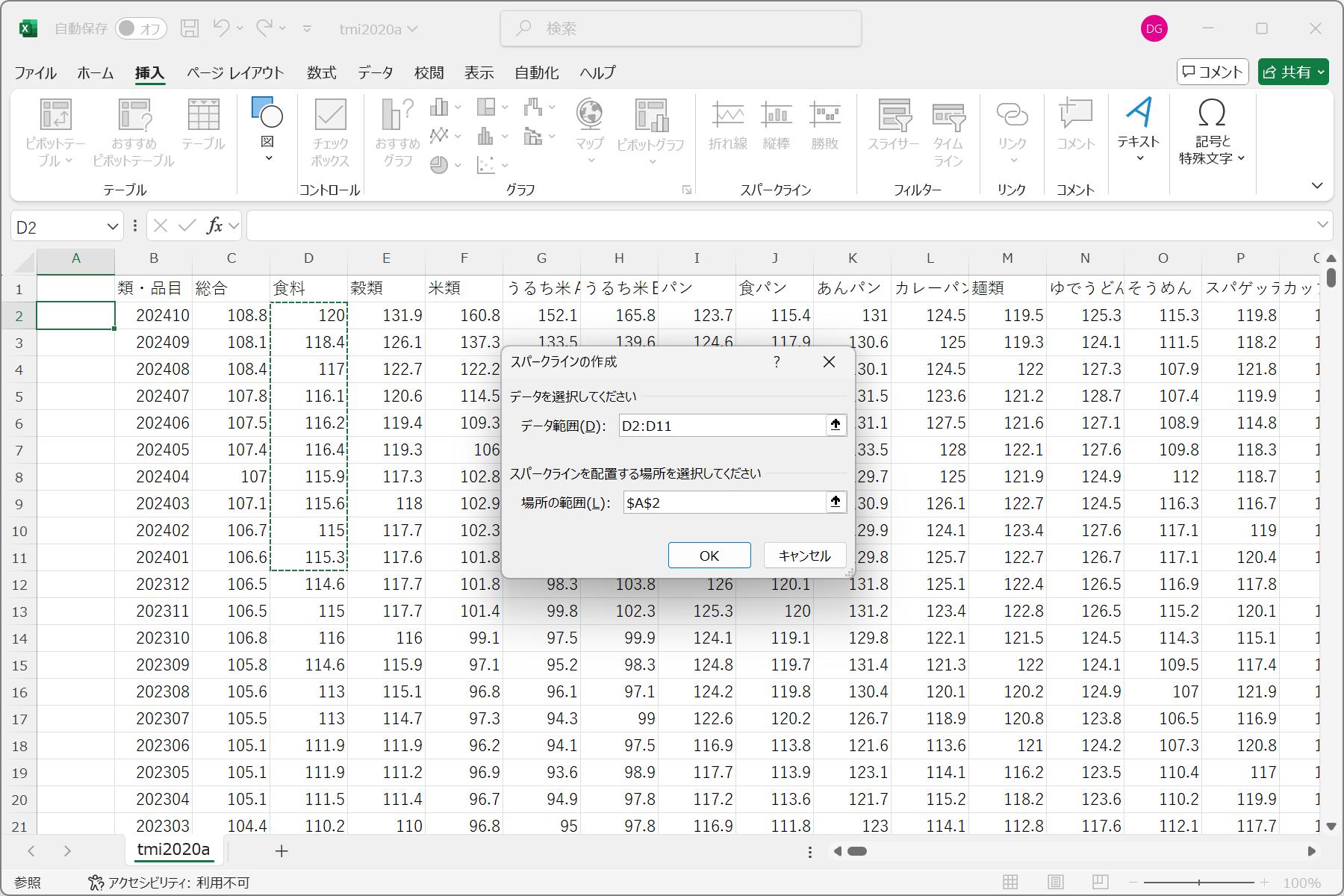Click zoom in plus button
1344x896 pixels.
[1264, 883]
